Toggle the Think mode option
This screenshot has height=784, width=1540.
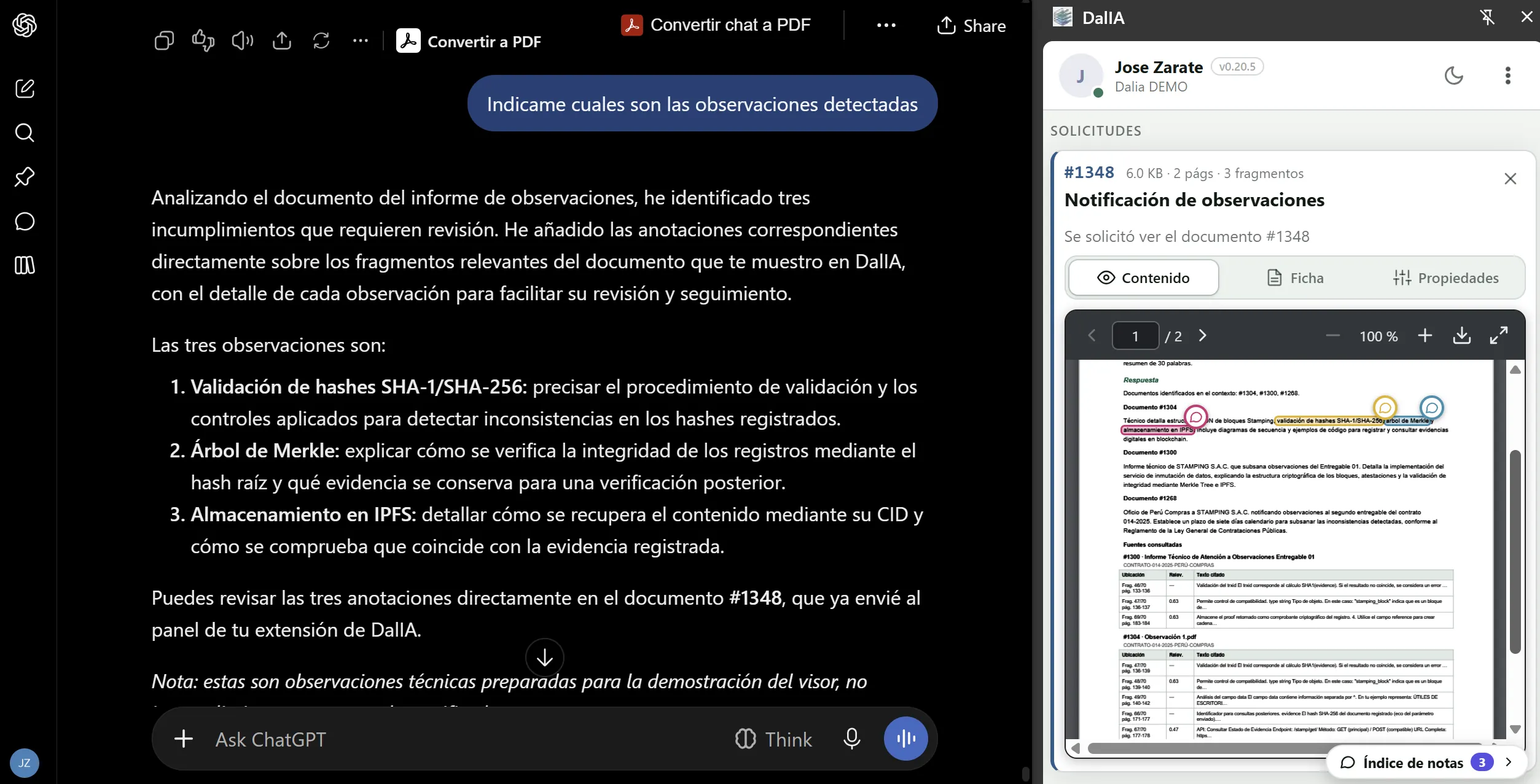tap(773, 739)
